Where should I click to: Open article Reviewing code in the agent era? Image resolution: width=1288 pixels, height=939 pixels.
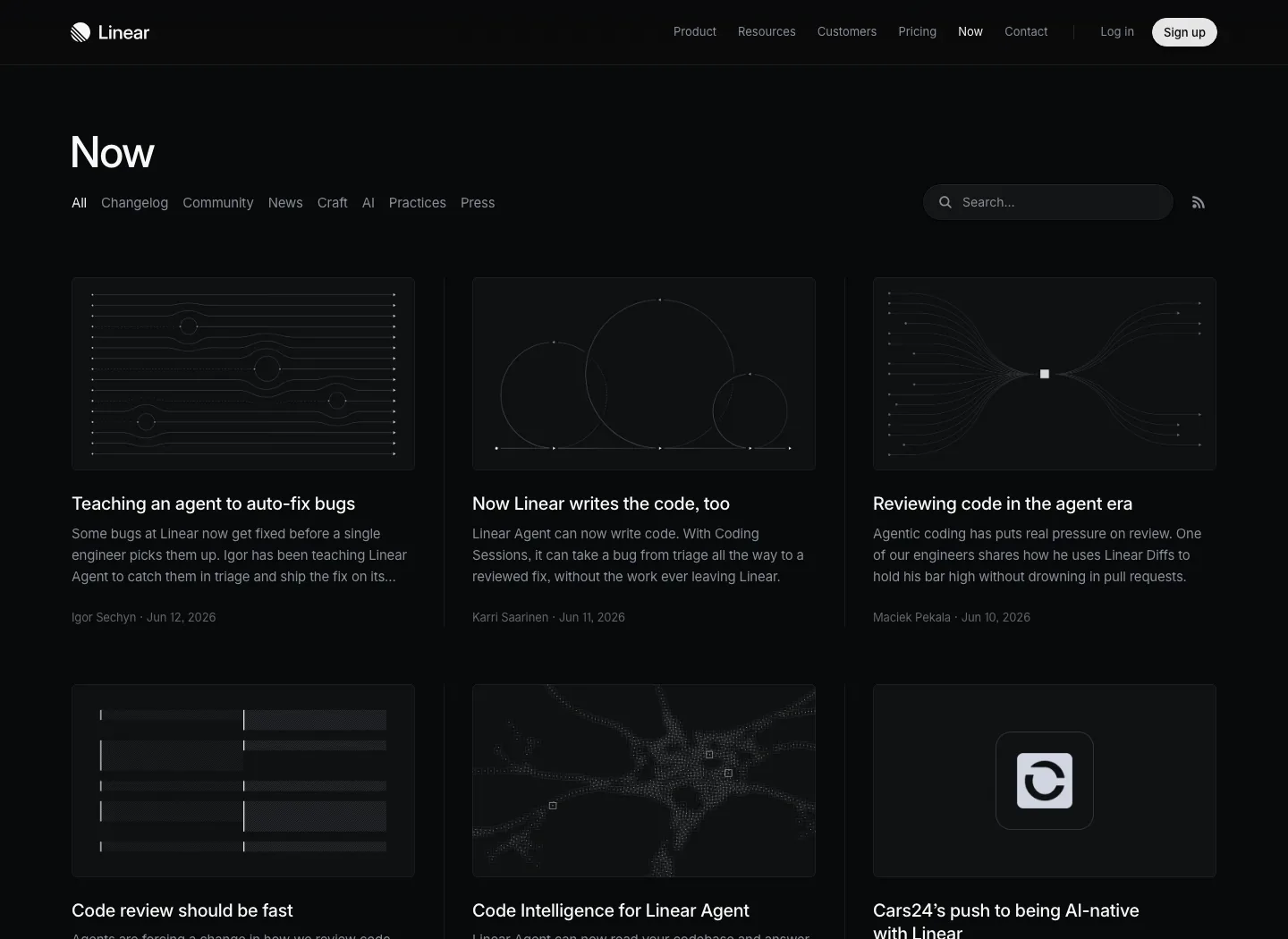(1003, 503)
